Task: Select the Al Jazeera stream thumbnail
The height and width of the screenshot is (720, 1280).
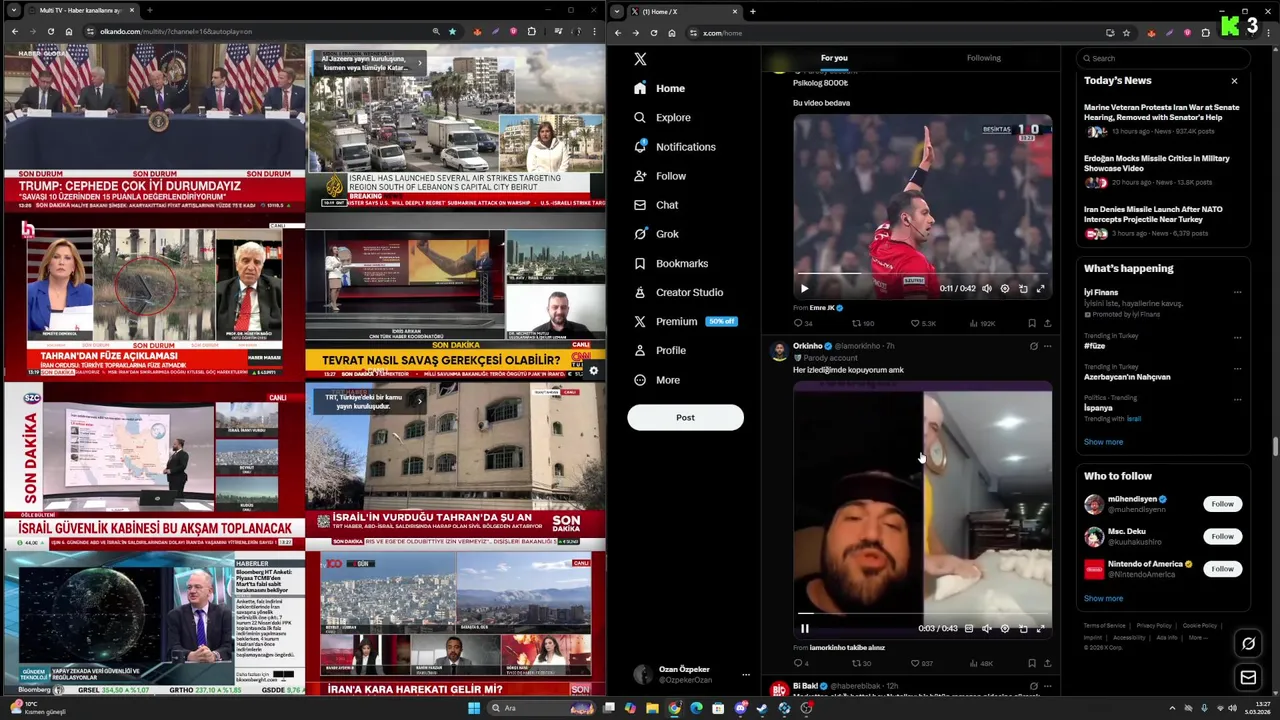Action: coord(455,127)
